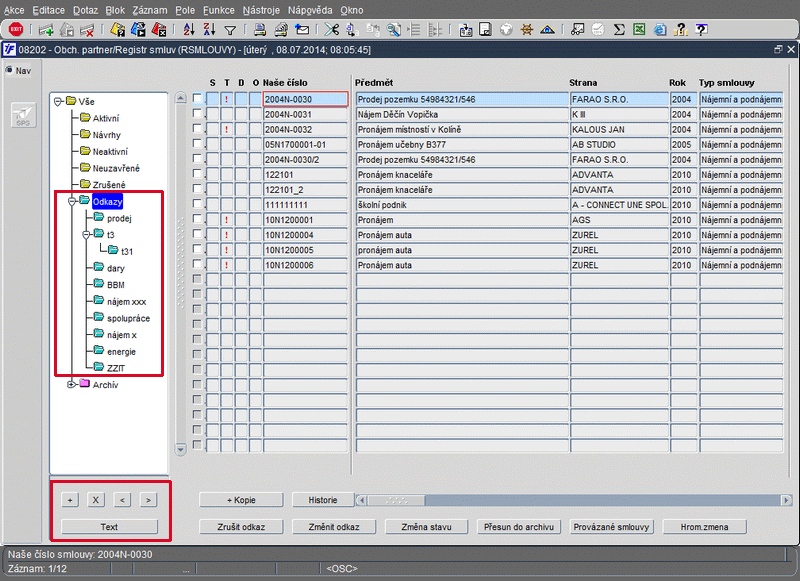Click the enter query icon with question mark

click(117, 30)
